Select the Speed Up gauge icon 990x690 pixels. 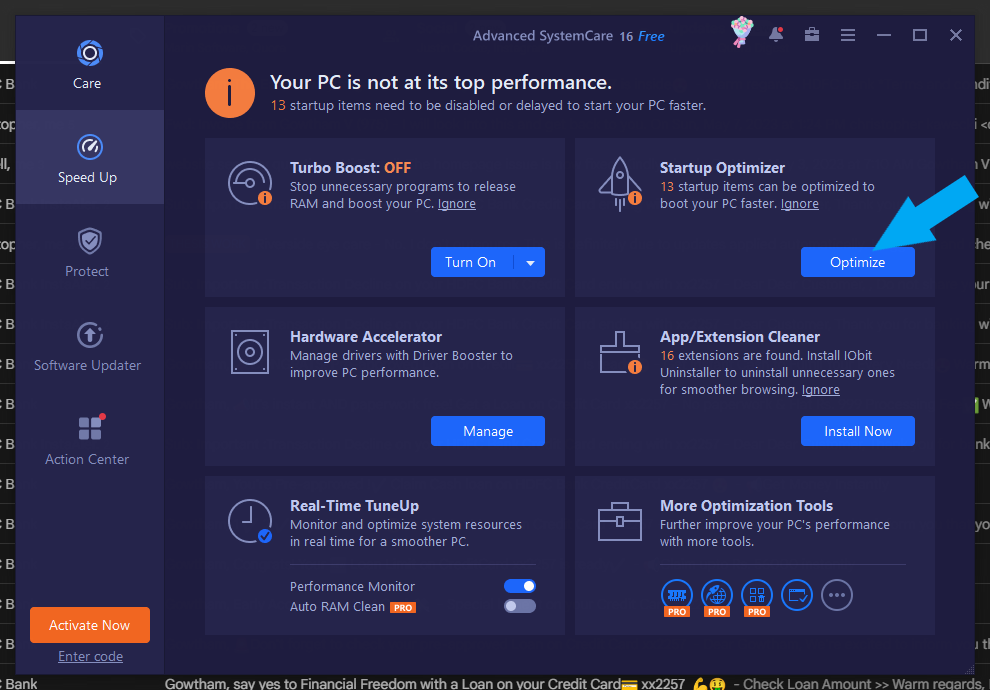click(x=90, y=147)
